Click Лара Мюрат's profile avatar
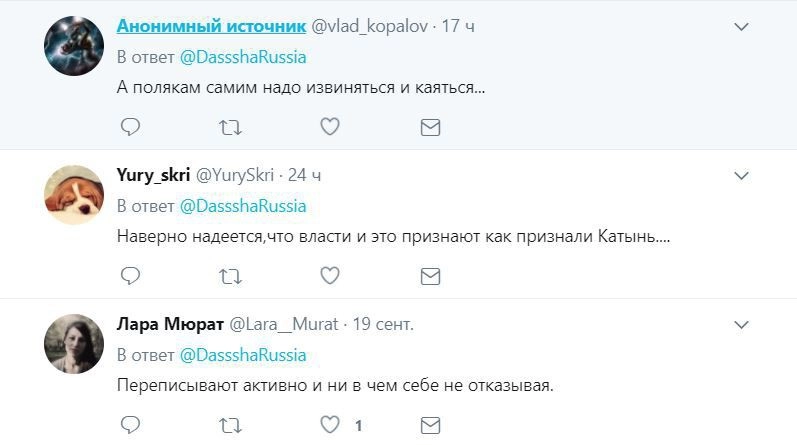797x445 pixels. [75, 344]
